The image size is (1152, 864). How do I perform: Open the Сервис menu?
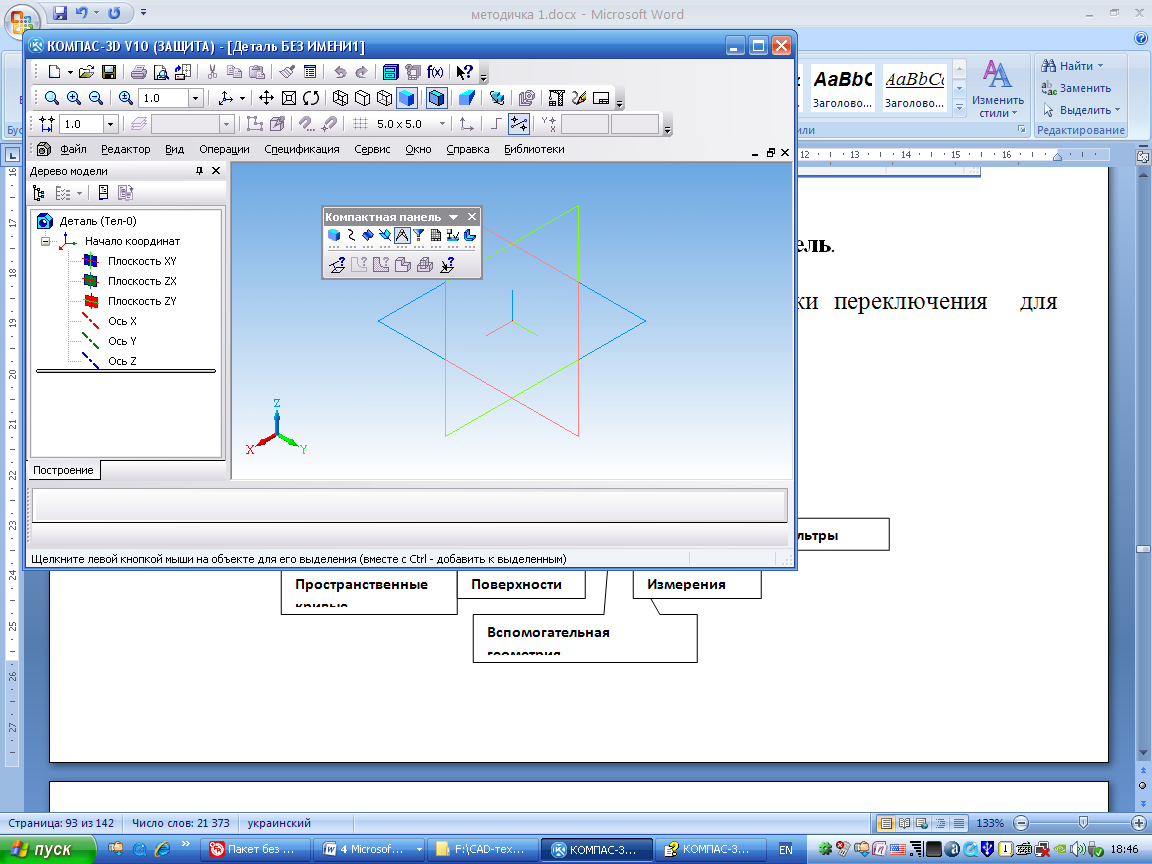point(372,149)
